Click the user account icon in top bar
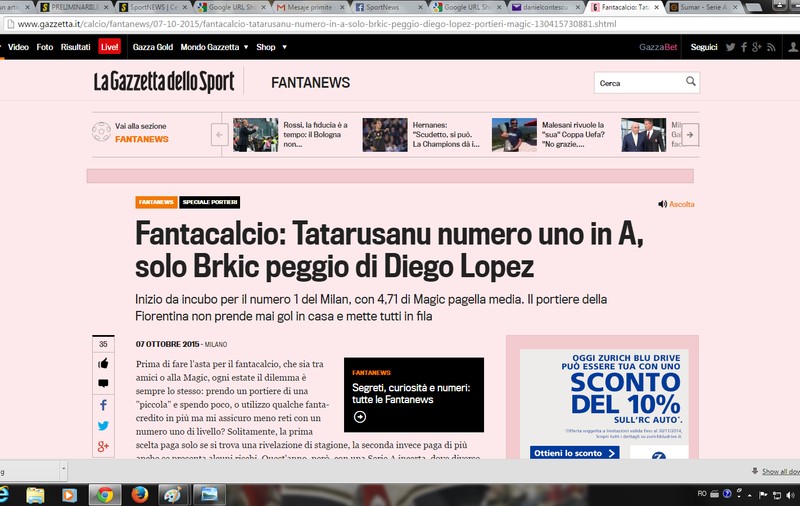This screenshot has width=800, height=506. (793, 47)
